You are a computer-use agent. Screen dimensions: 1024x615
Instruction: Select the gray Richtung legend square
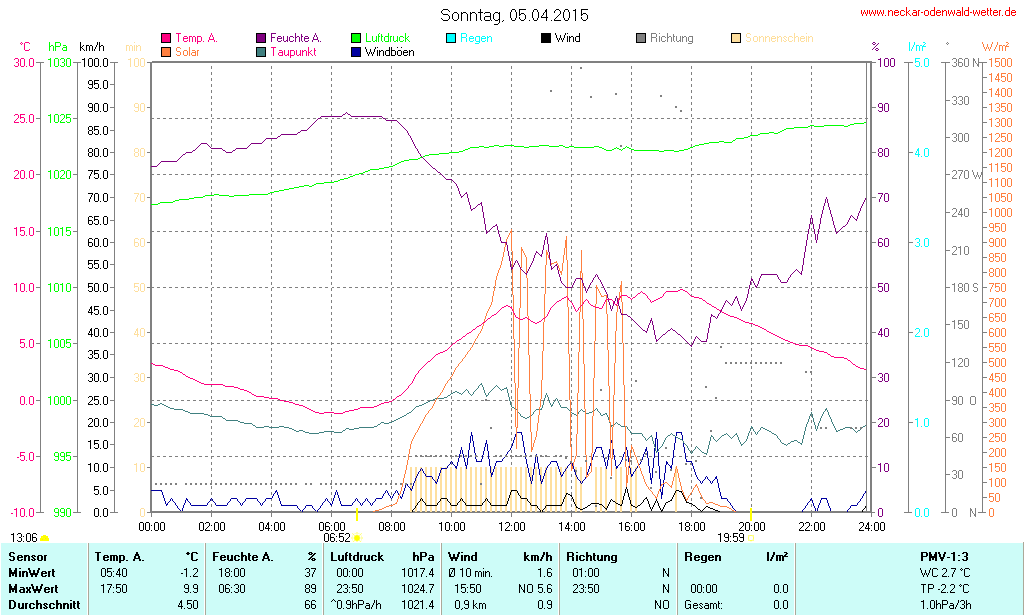pyautogui.click(x=641, y=38)
